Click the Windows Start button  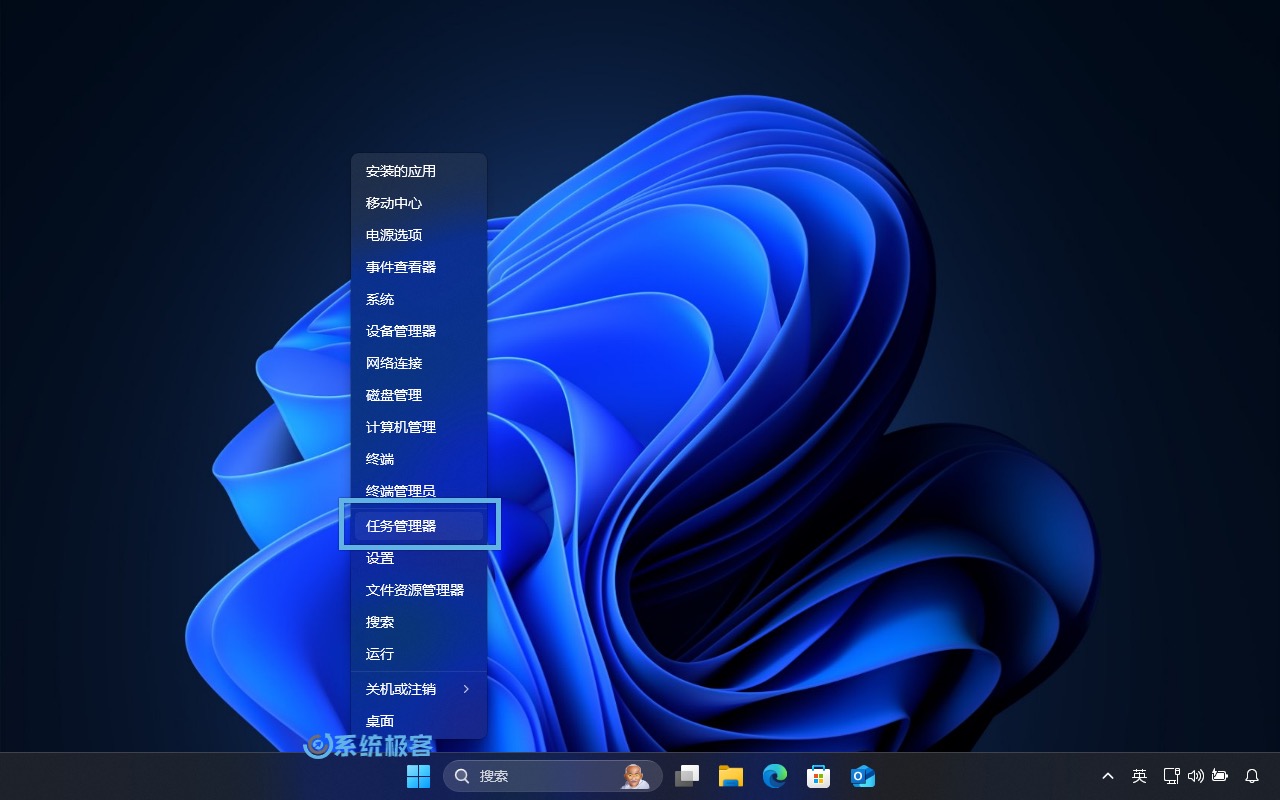(x=418, y=776)
